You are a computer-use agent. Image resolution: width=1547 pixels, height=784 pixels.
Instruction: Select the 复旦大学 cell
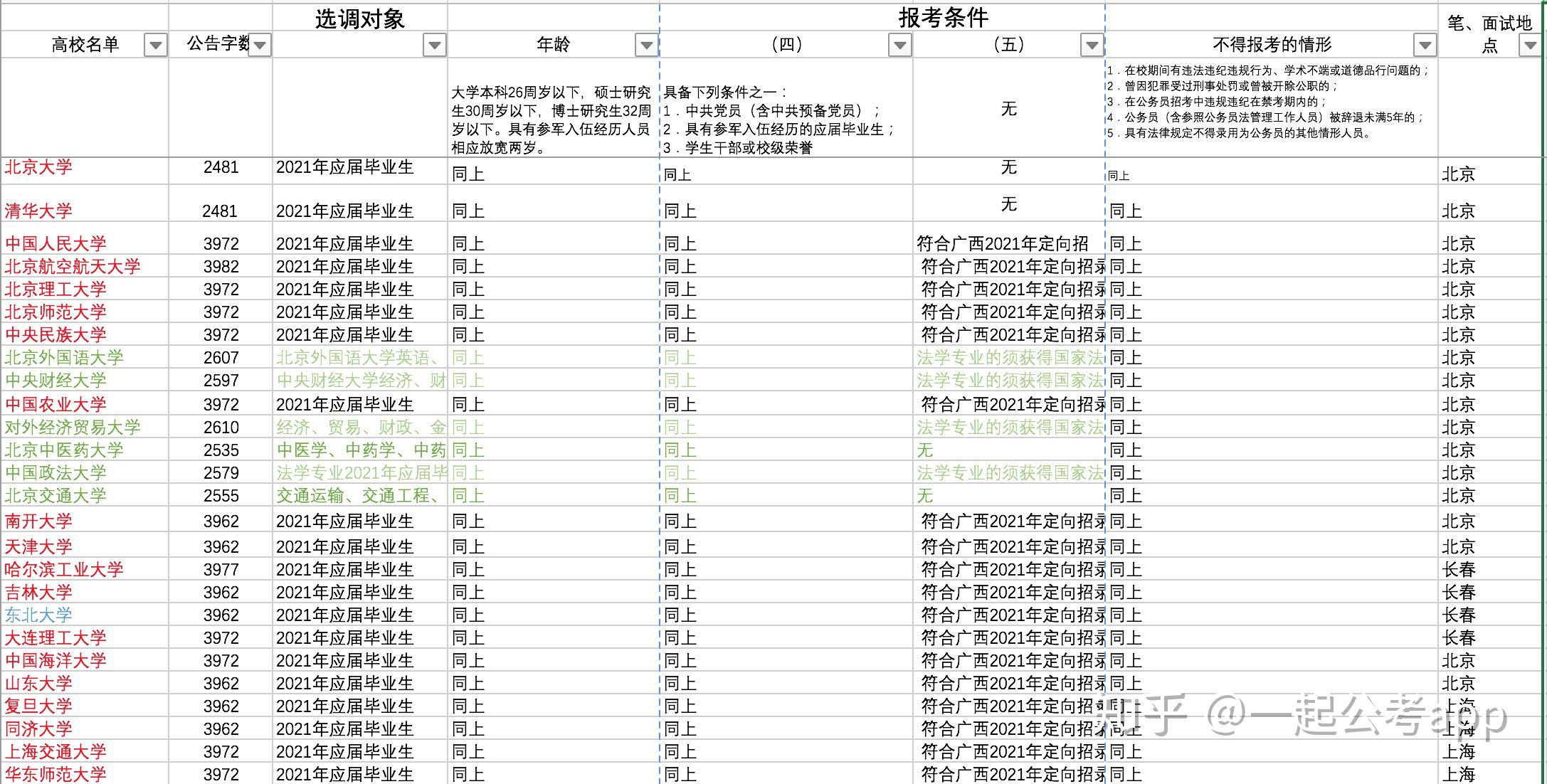click(x=85, y=706)
